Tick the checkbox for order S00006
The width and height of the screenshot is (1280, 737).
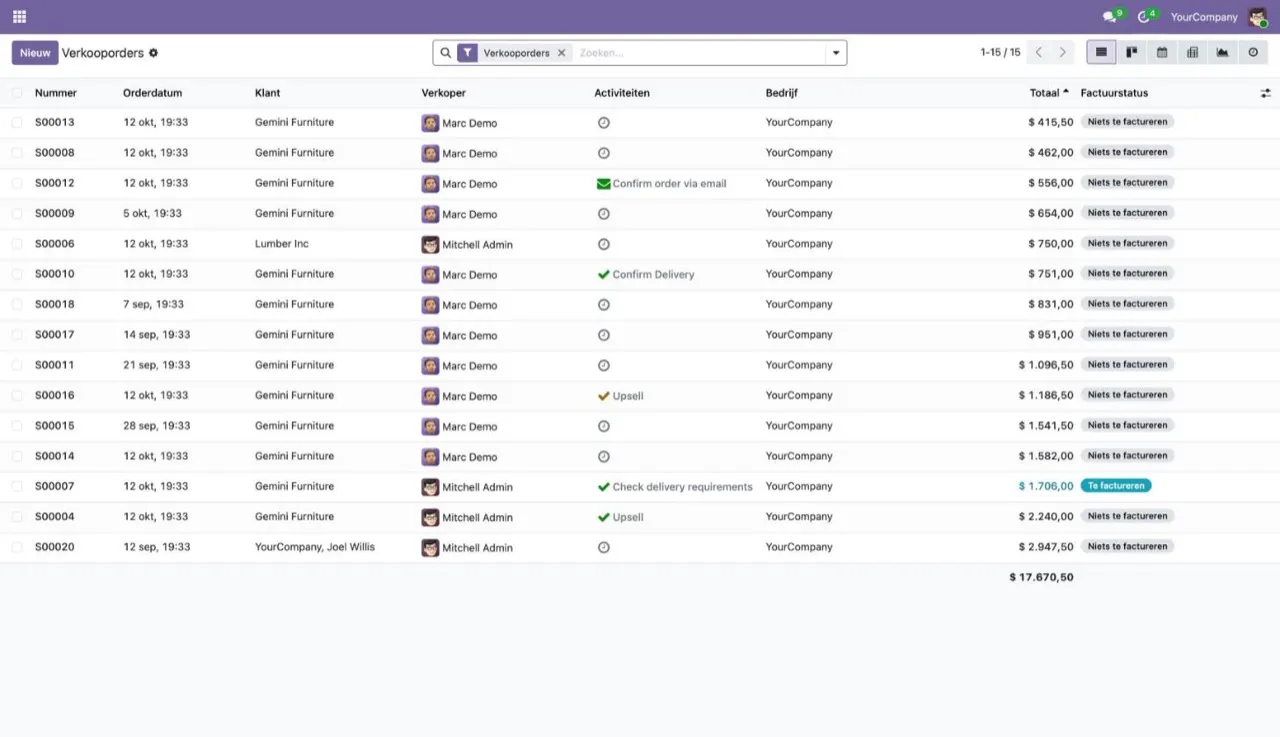(x=17, y=244)
